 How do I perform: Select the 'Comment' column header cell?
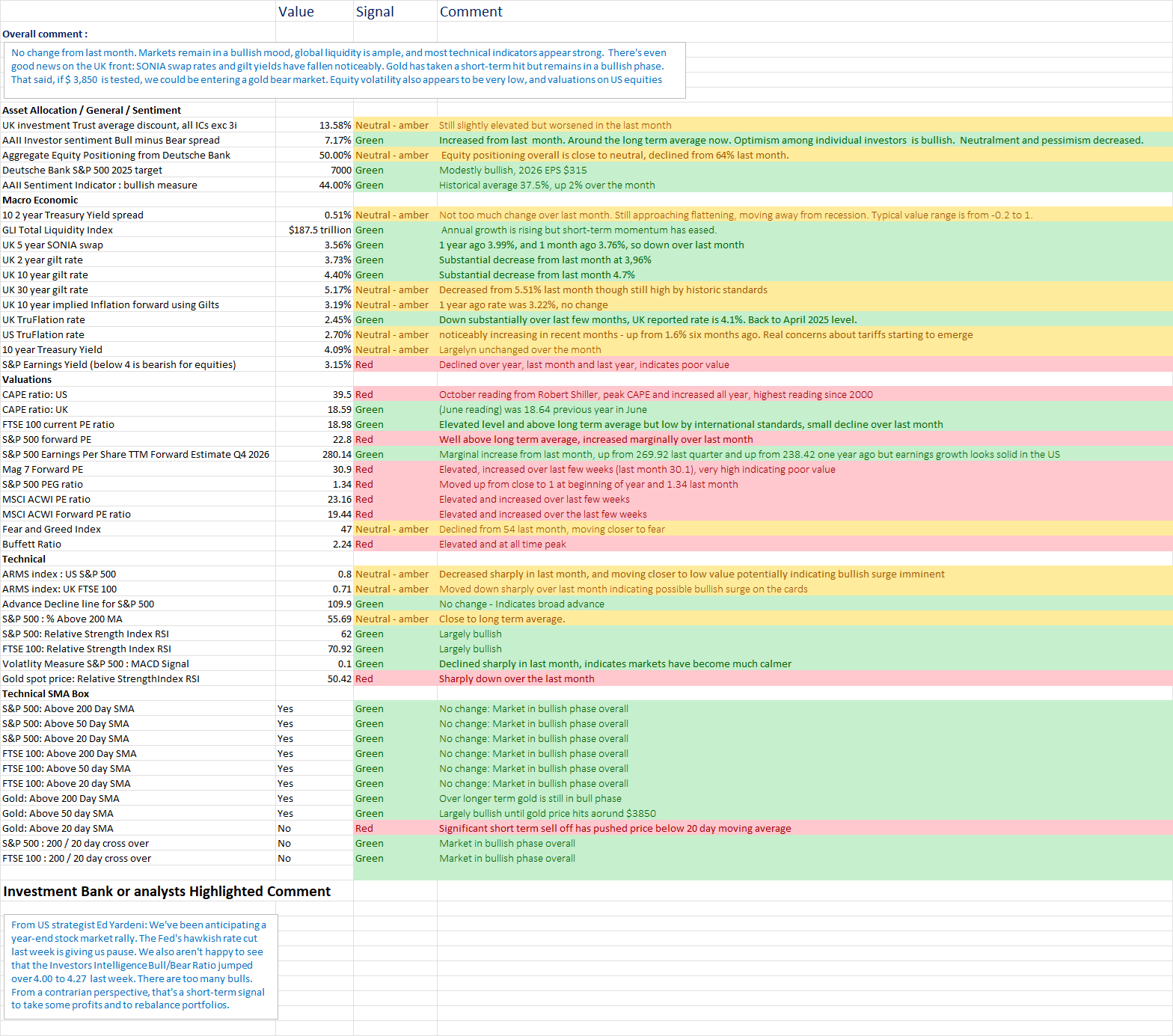(804, 11)
